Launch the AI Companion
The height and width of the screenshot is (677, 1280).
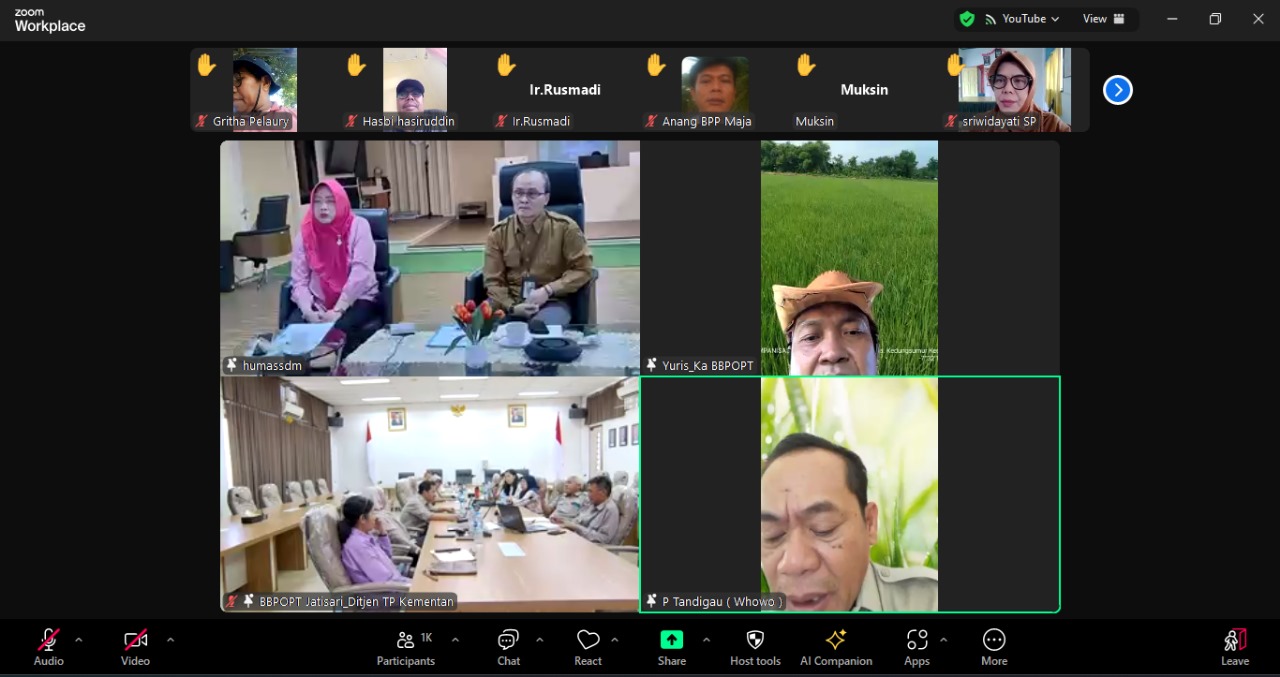[836, 646]
